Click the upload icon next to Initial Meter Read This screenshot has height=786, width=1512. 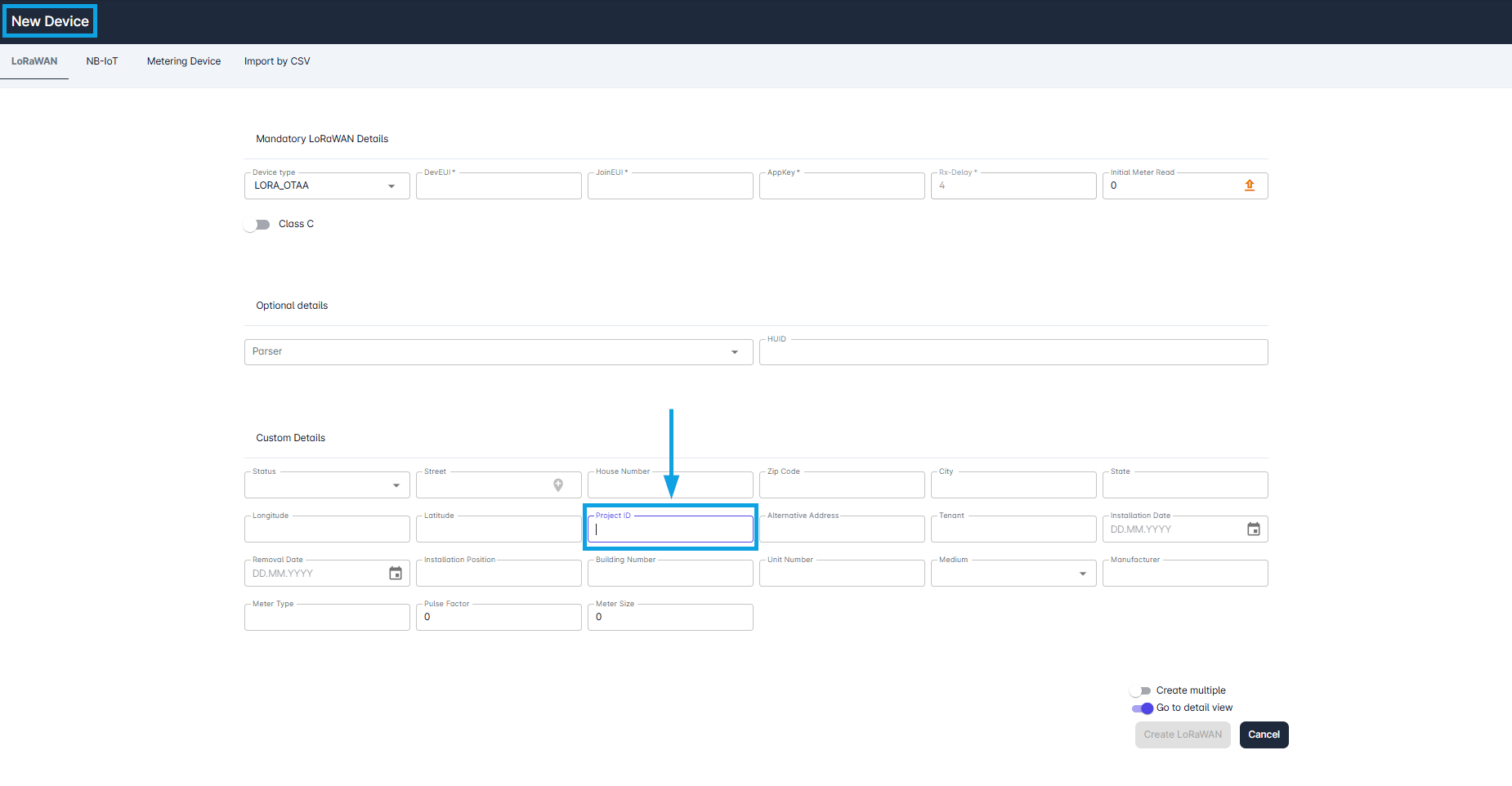click(x=1249, y=185)
